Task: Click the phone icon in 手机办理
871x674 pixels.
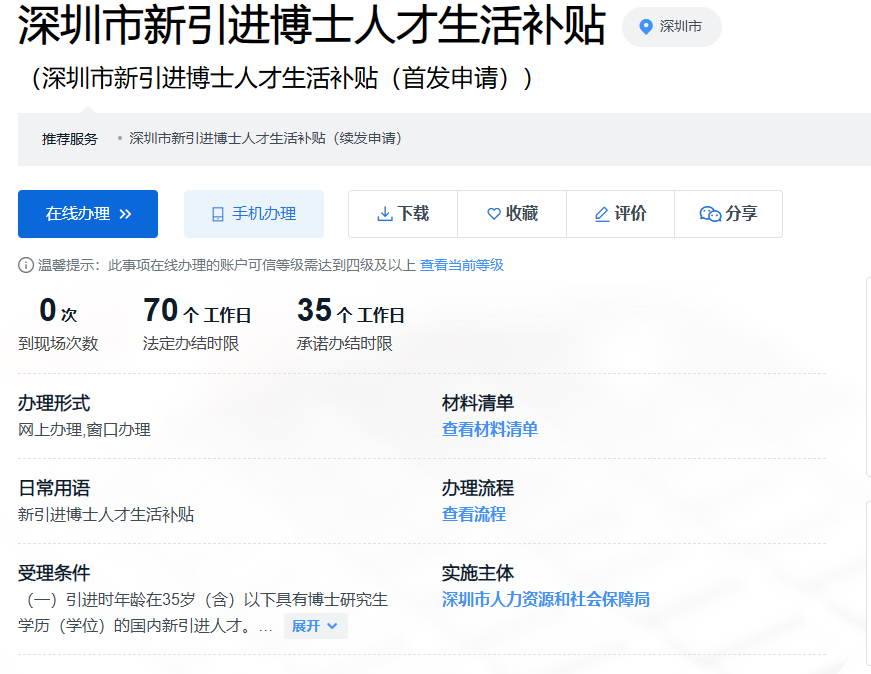Action: [218, 214]
